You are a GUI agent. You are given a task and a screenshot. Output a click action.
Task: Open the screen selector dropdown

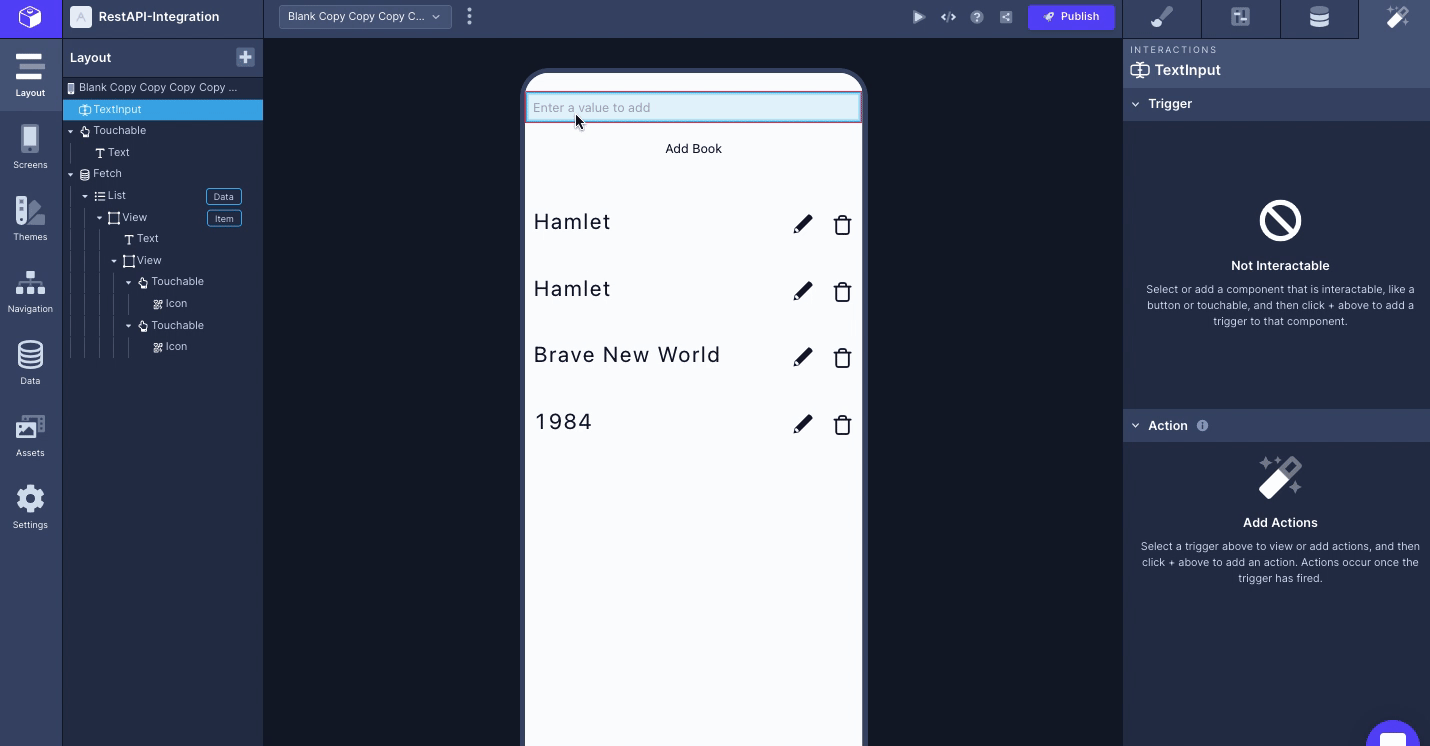365,16
